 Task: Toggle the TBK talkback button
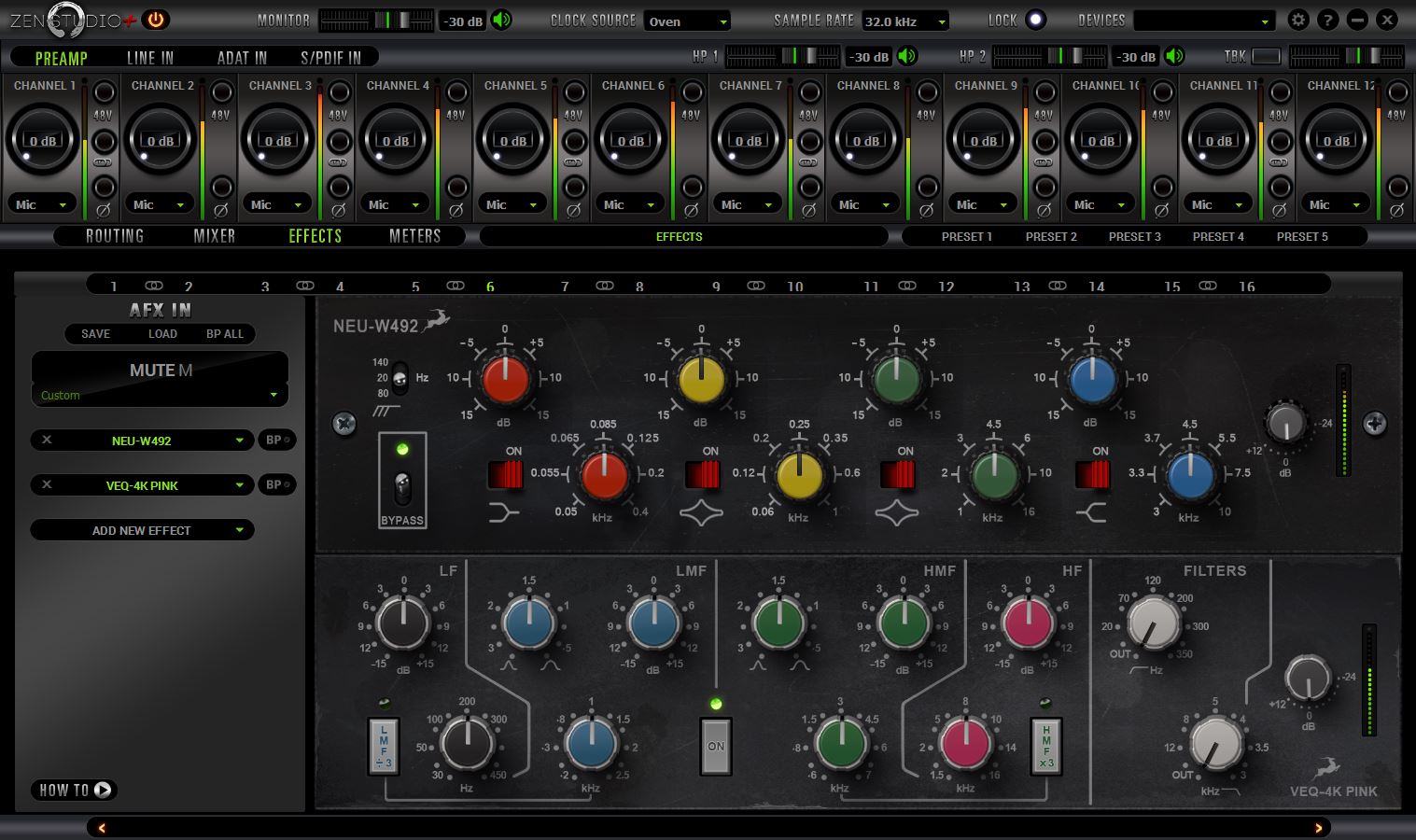[1267, 56]
